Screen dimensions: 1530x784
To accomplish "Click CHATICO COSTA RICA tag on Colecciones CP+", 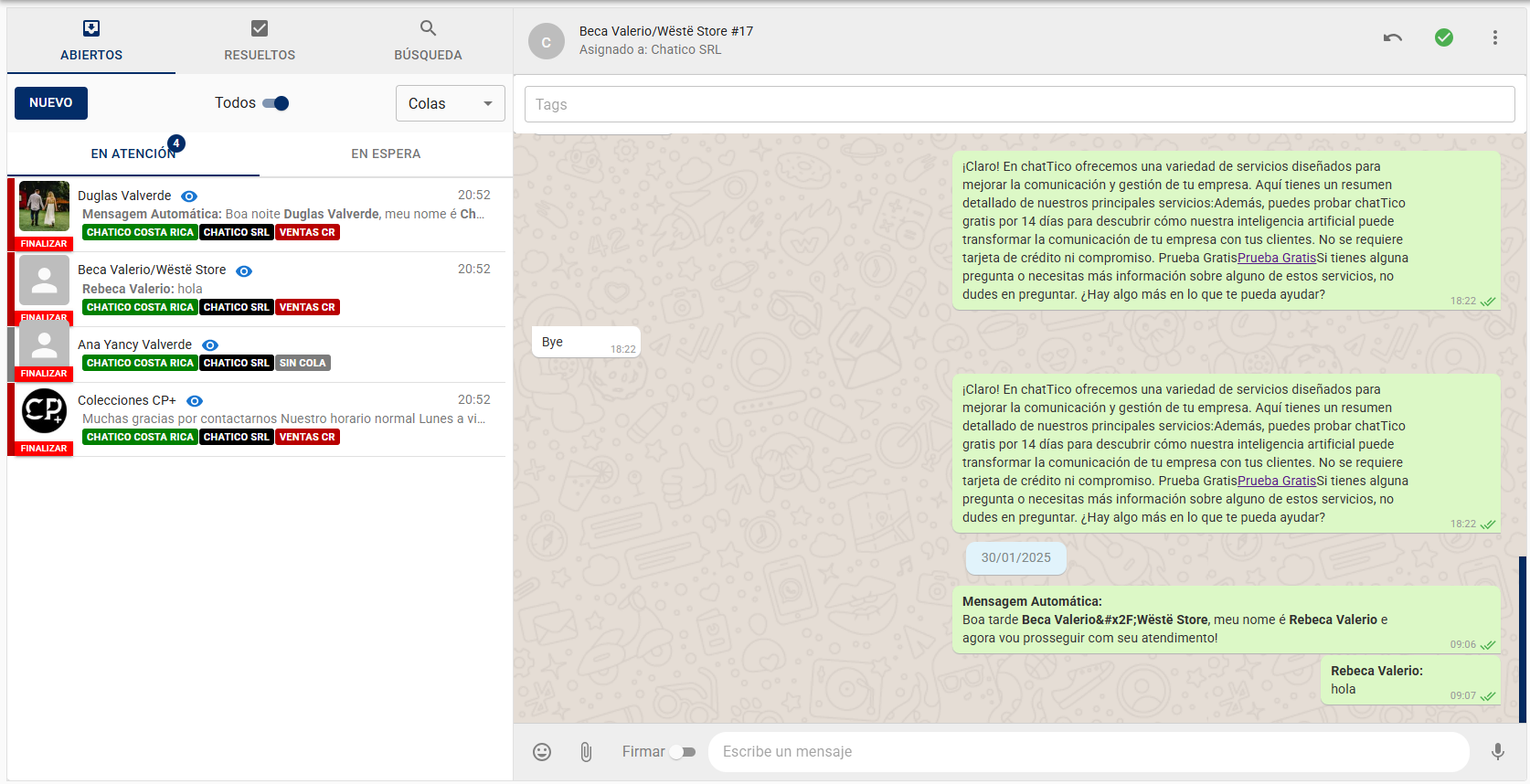I will tap(140, 437).
